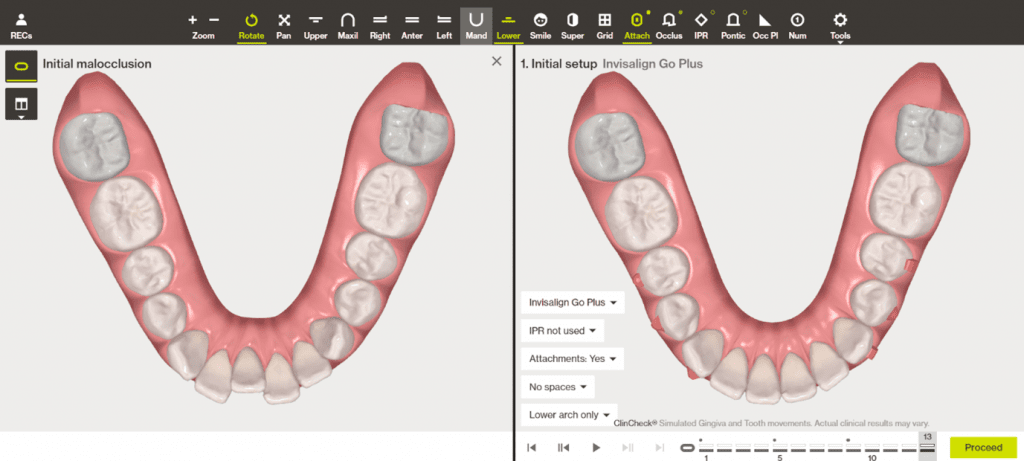The height and width of the screenshot is (461, 1024).
Task: Open IPR not used dropdown
Action: [562, 330]
